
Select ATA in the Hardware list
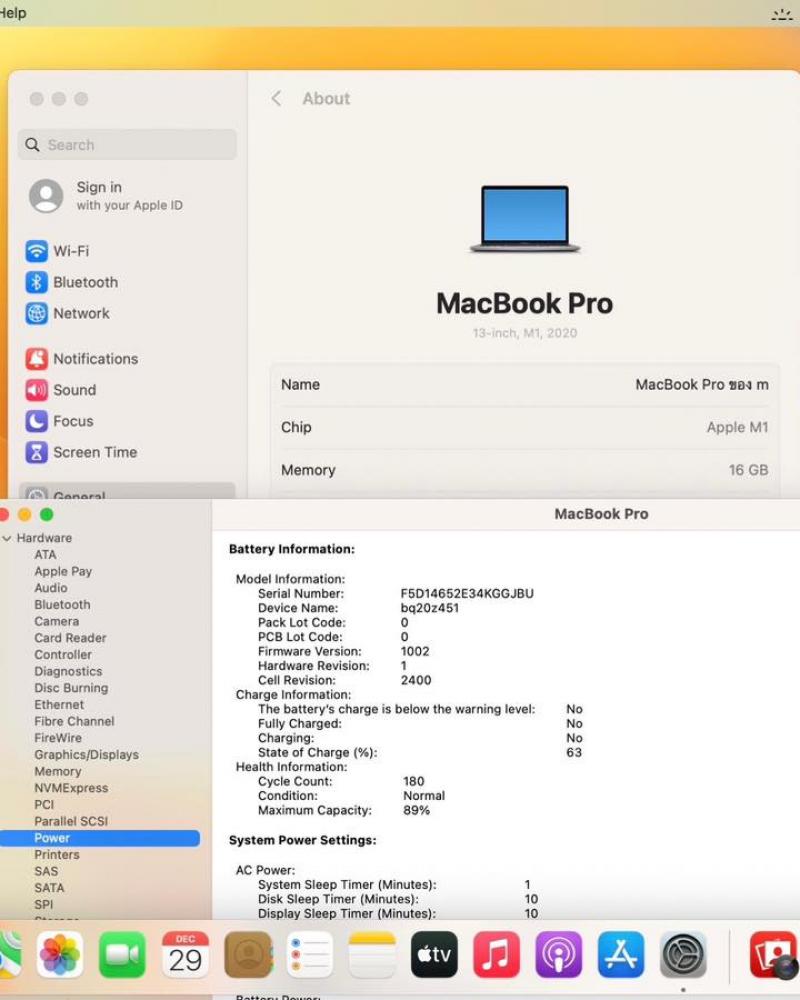click(x=45, y=555)
